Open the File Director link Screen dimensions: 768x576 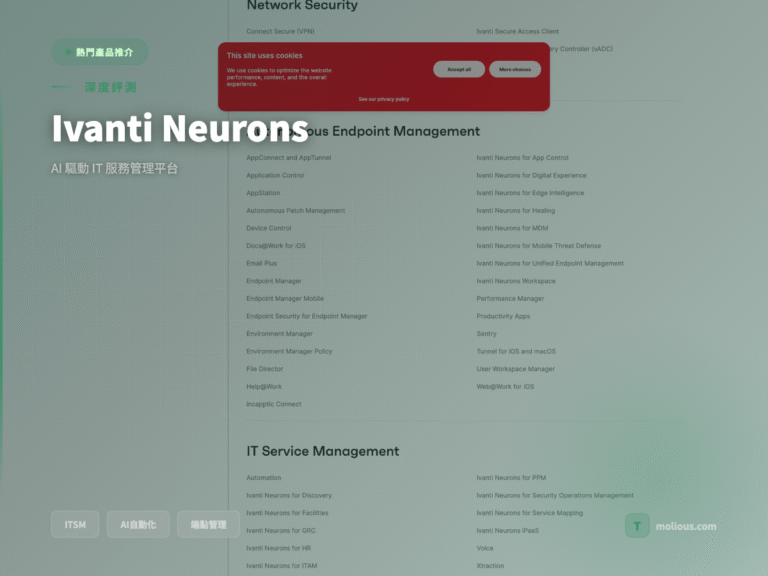264,369
